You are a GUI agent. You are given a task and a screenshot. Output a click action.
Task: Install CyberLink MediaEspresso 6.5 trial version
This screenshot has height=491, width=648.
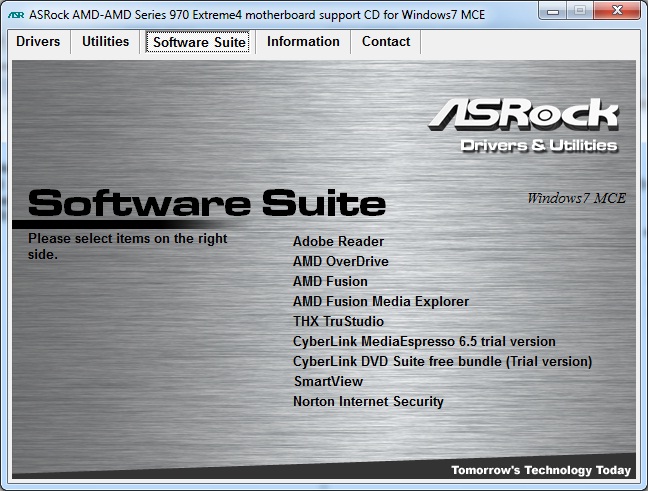pos(424,341)
